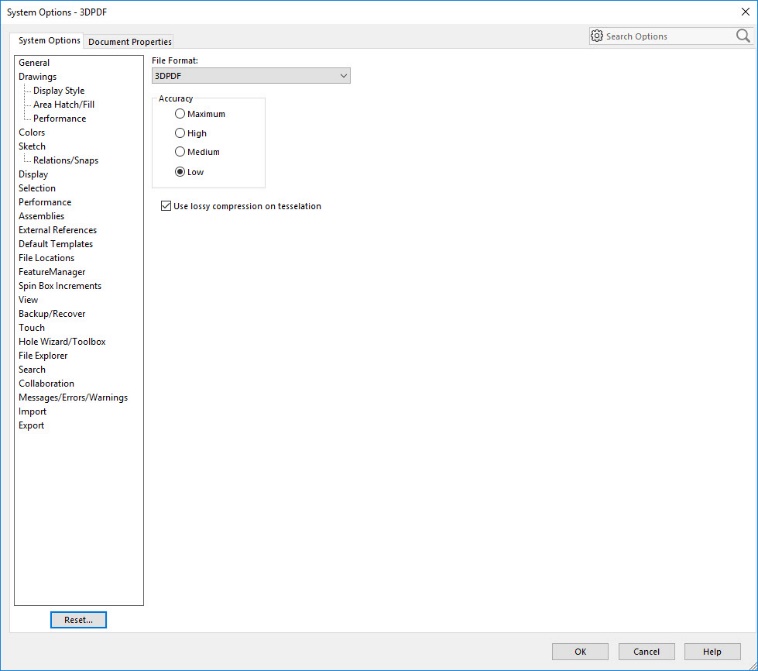The image size is (758, 671).
Task: Click the search magnifier icon
Action: tap(743, 36)
